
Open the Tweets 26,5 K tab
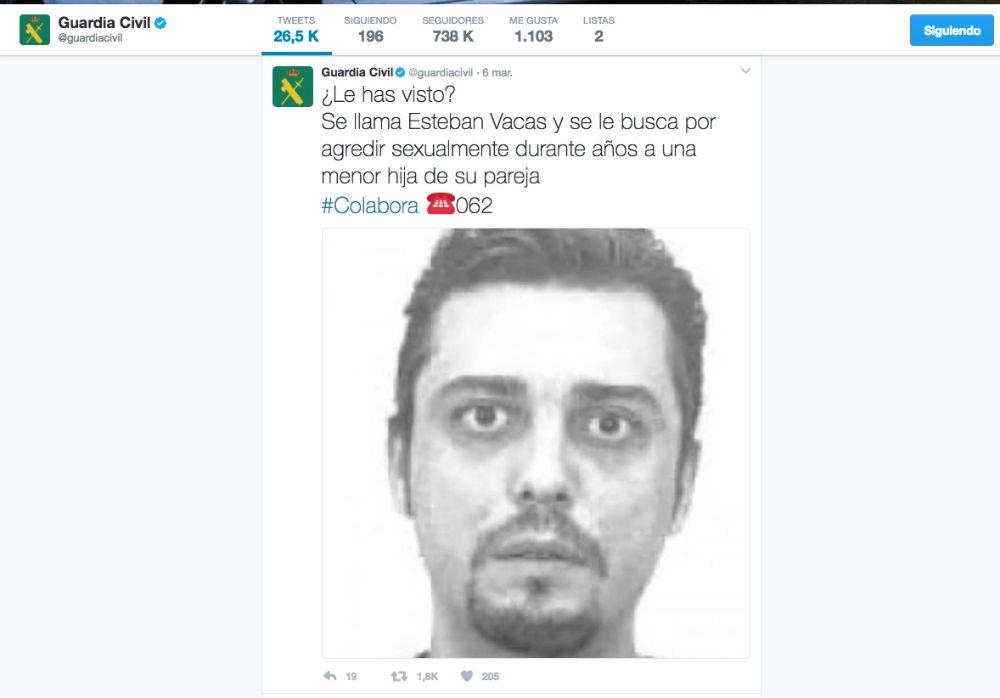click(296, 29)
